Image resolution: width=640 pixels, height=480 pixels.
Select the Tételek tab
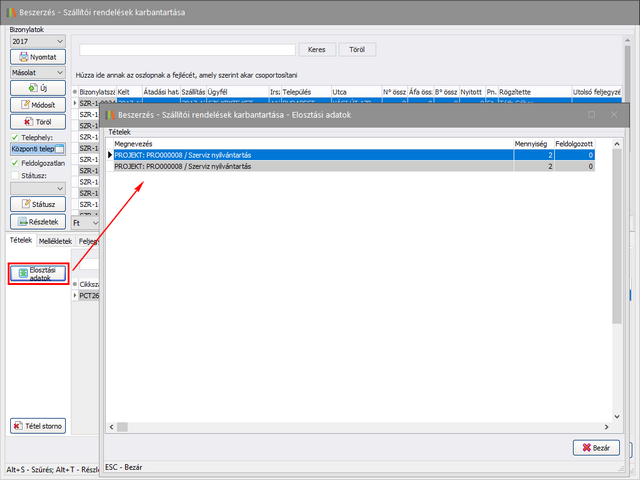coord(20,241)
